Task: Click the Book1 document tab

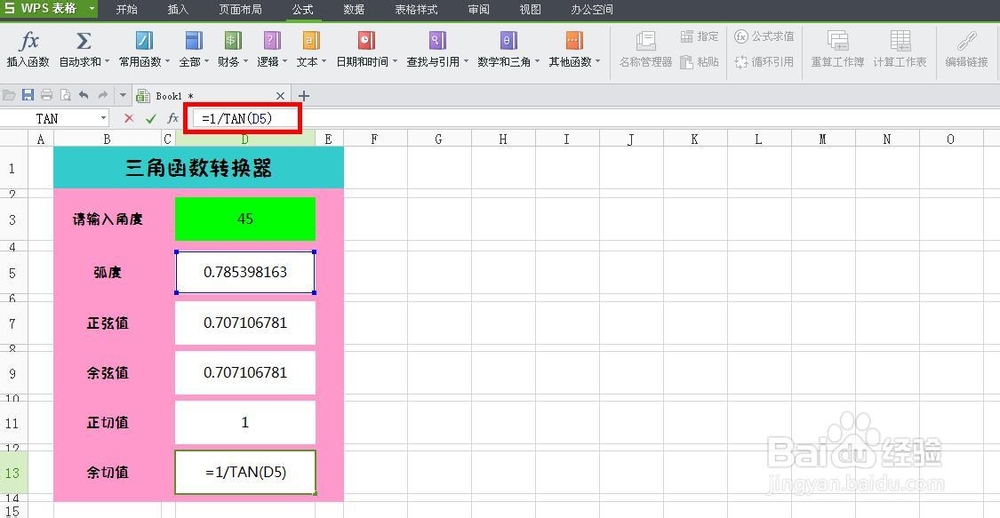Action: tap(210, 96)
